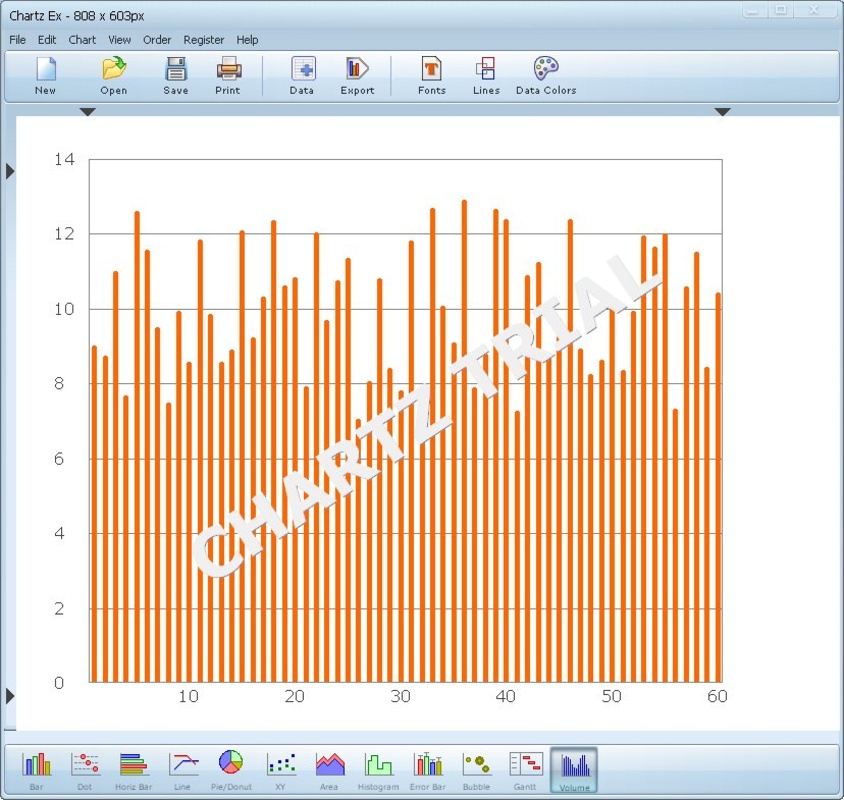The image size is (844, 800).
Task: Open a file with the Open icon
Action: 114,75
